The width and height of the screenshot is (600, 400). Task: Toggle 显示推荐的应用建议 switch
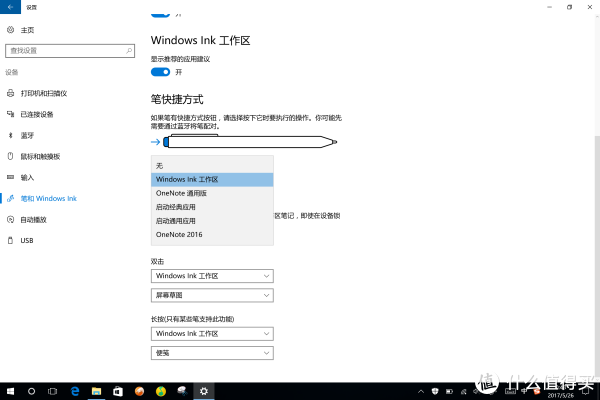160,72
